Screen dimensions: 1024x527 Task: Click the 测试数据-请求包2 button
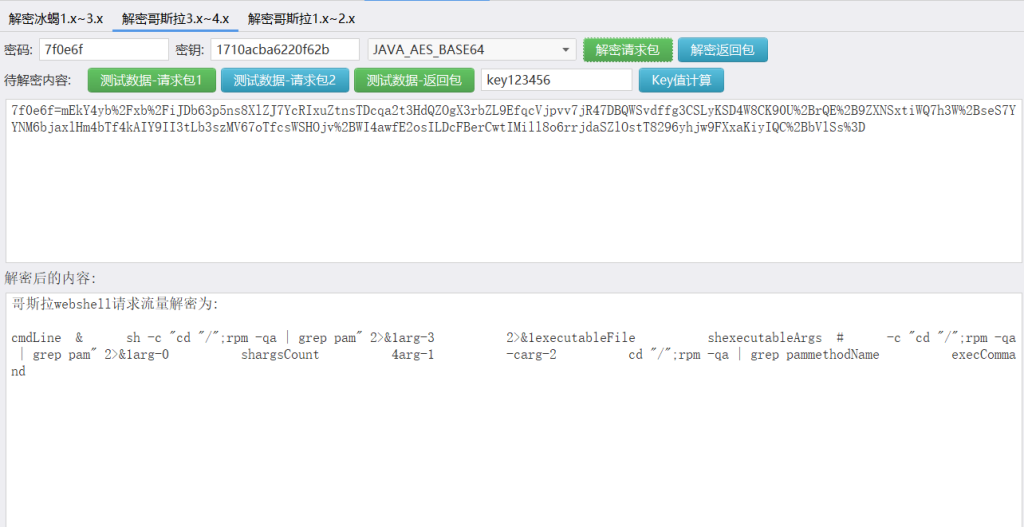pos(284,80)
